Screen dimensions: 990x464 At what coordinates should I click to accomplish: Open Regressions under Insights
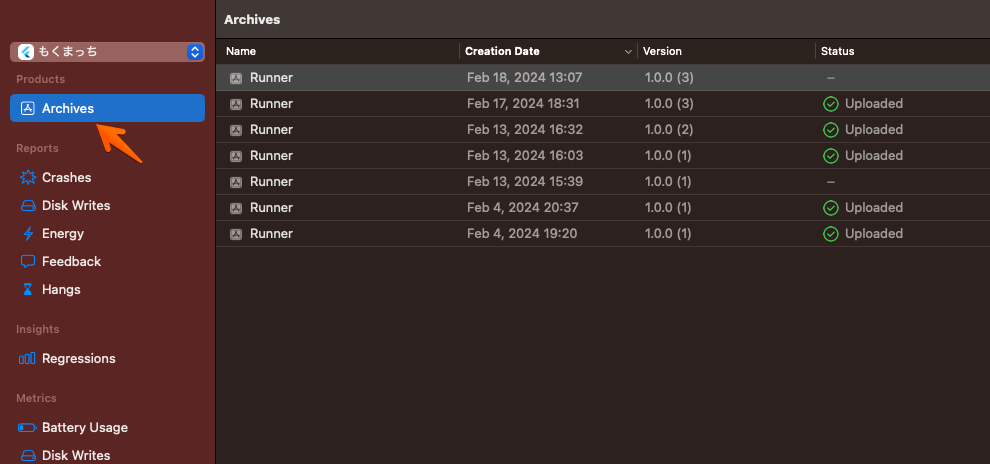click(78, 358)
